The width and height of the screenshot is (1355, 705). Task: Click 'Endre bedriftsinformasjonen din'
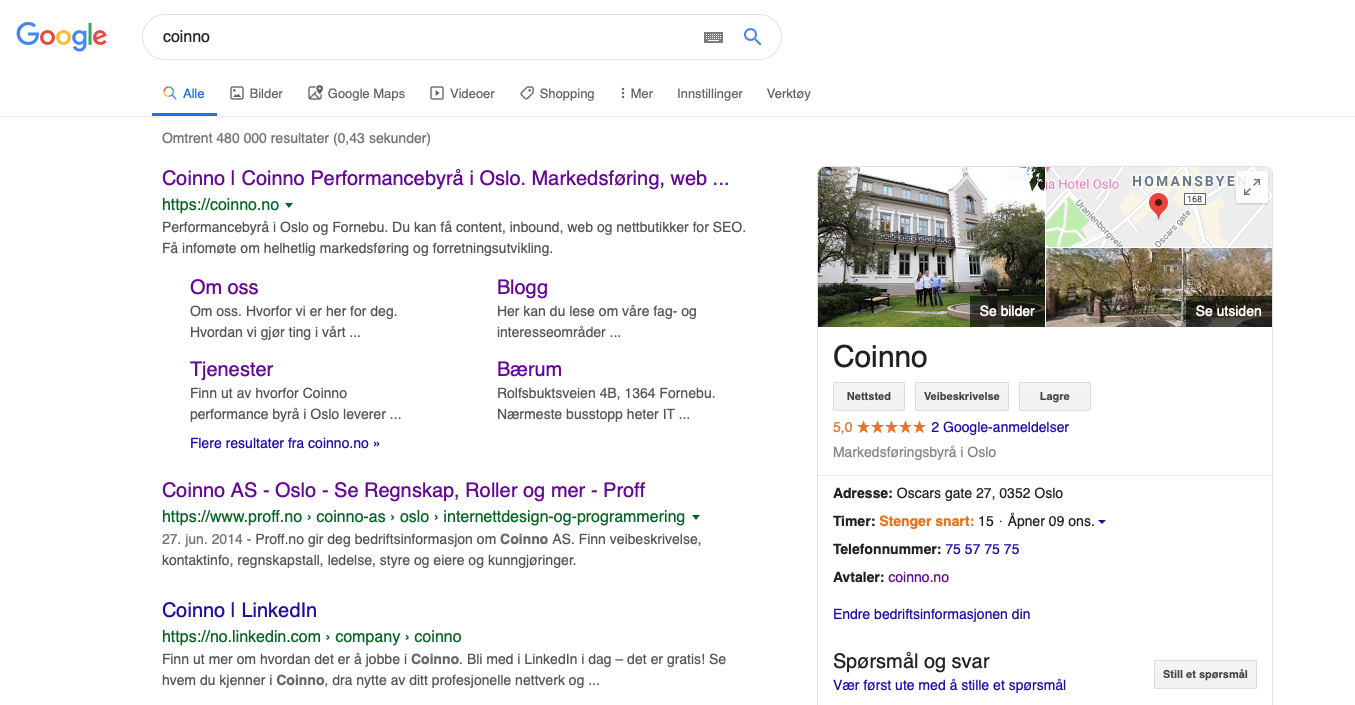931,614
